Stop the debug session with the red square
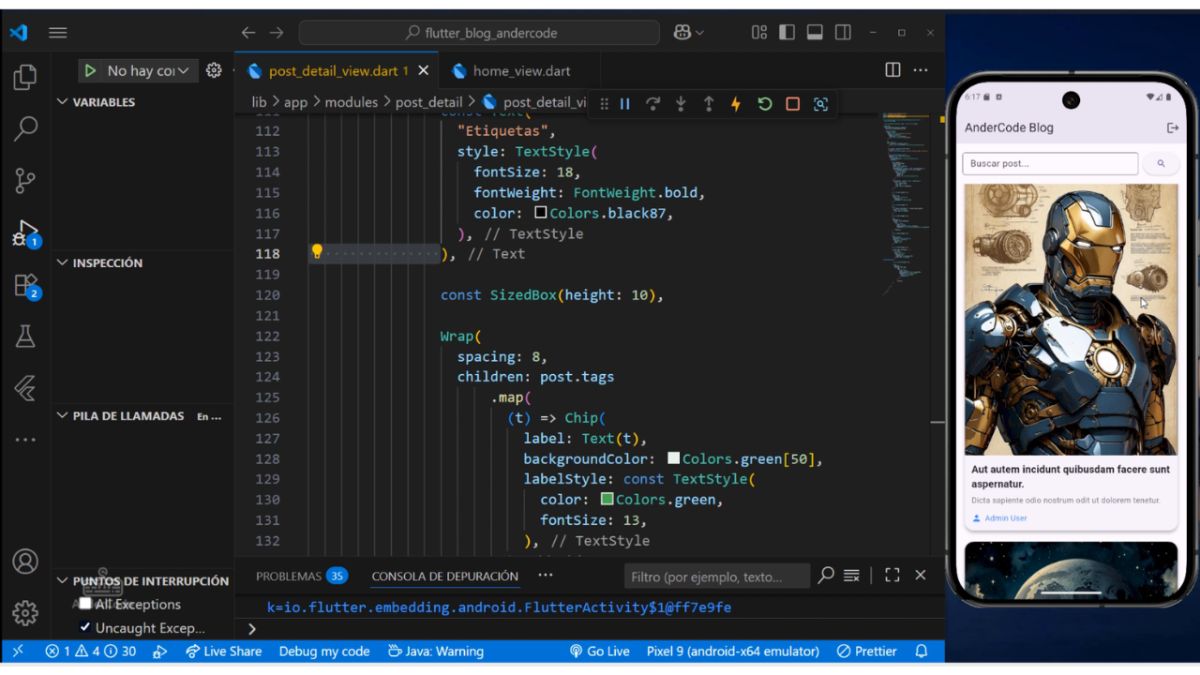This screenshot has height=675, width=1200. coord(792,104)
